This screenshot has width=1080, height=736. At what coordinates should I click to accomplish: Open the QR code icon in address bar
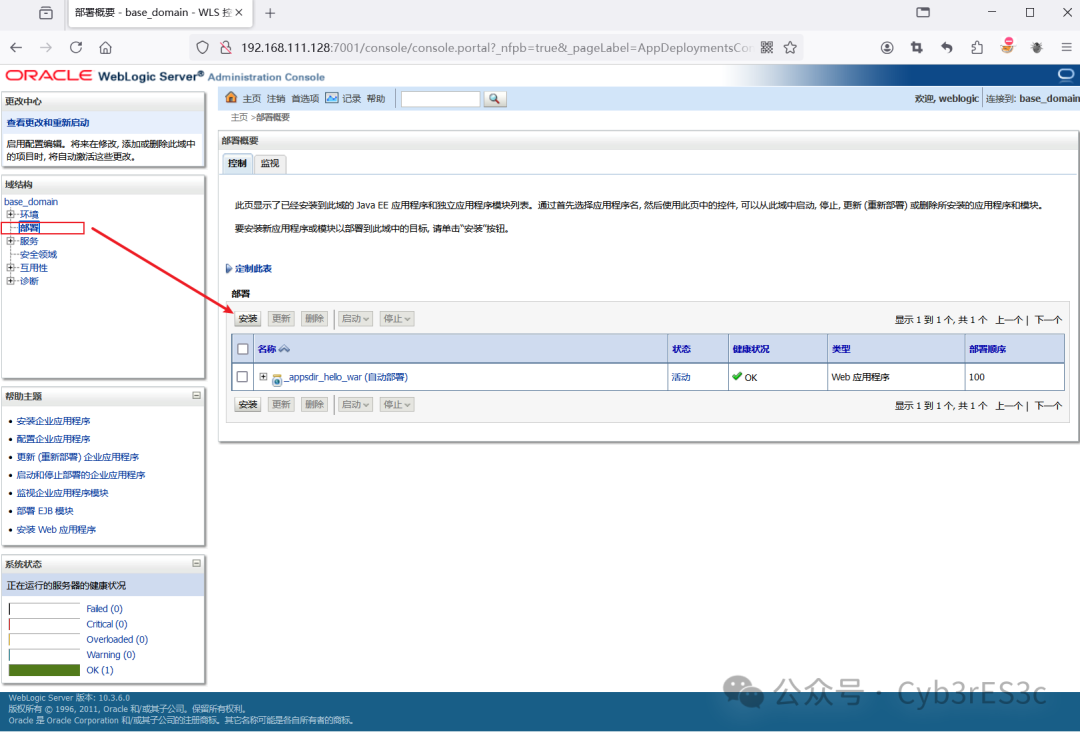(x=767, y=48)
